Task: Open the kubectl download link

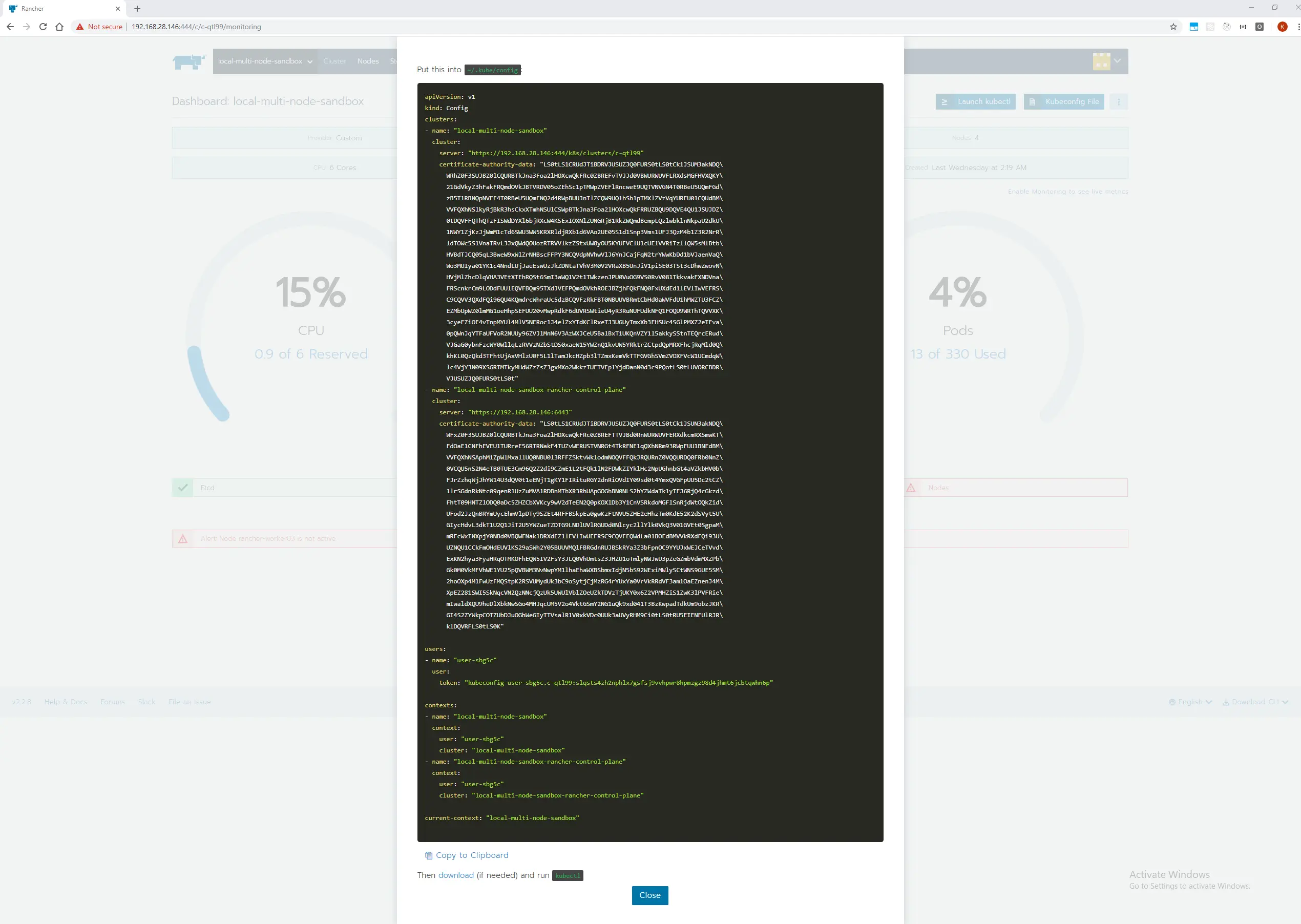Action: (x=456, y=875)
